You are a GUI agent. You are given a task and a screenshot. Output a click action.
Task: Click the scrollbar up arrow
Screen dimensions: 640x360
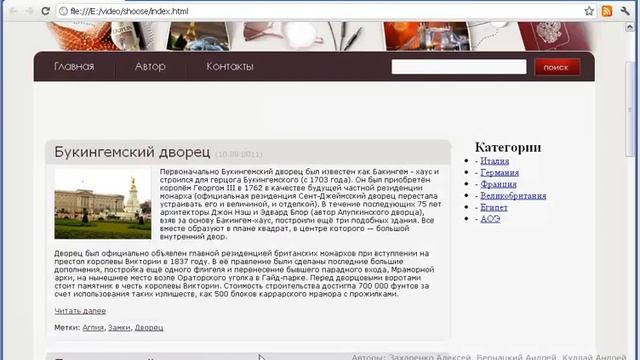(x=629, y=27)
